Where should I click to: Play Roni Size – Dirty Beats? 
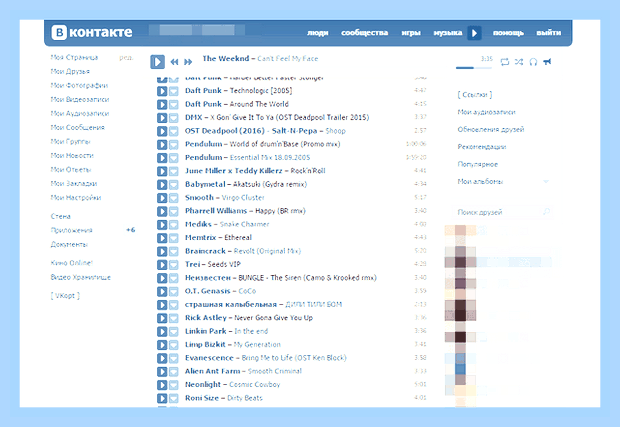coord(162,398)
